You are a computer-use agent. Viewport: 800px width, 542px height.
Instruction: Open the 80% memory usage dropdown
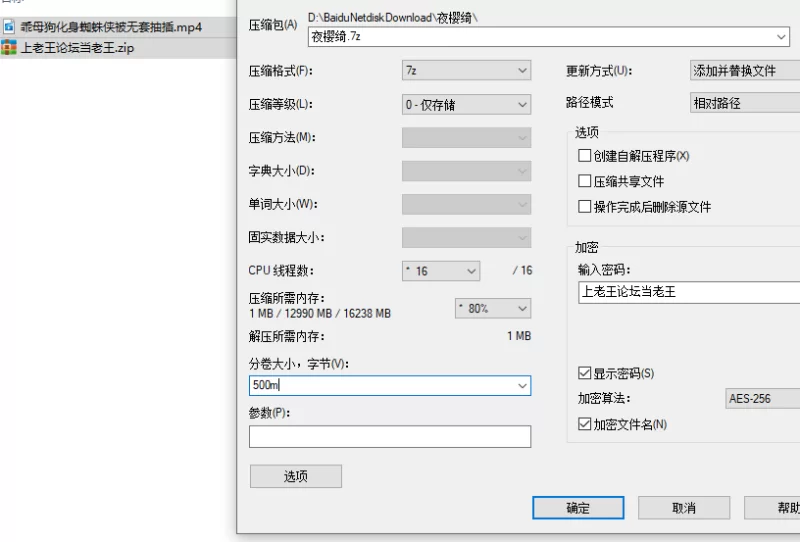(x=493, y=308)
